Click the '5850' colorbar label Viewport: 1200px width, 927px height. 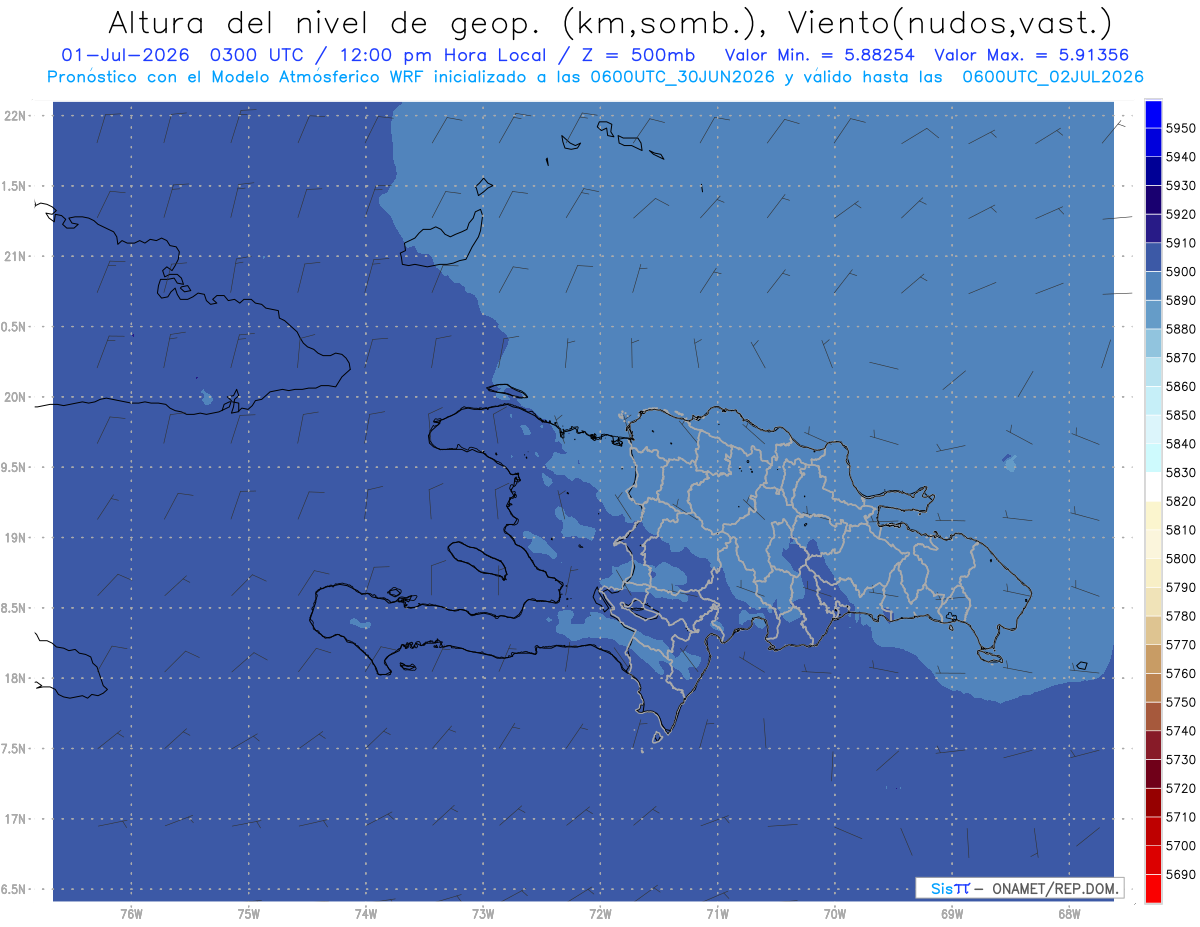[1181, 415]
